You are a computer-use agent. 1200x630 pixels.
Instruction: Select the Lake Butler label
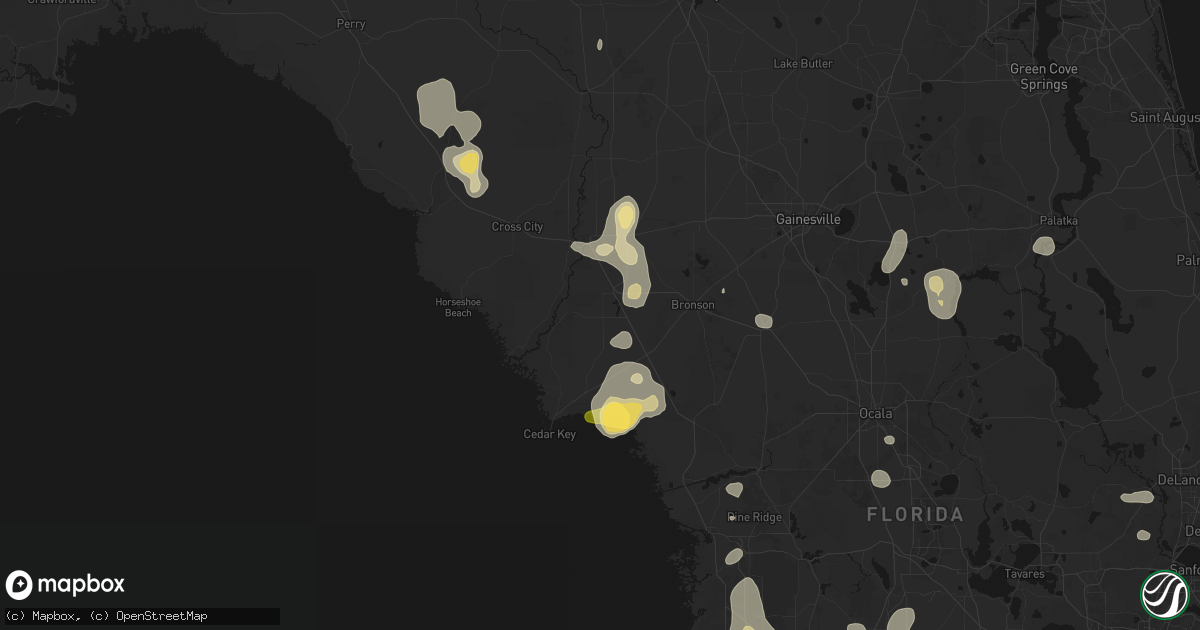pos(803,64)
